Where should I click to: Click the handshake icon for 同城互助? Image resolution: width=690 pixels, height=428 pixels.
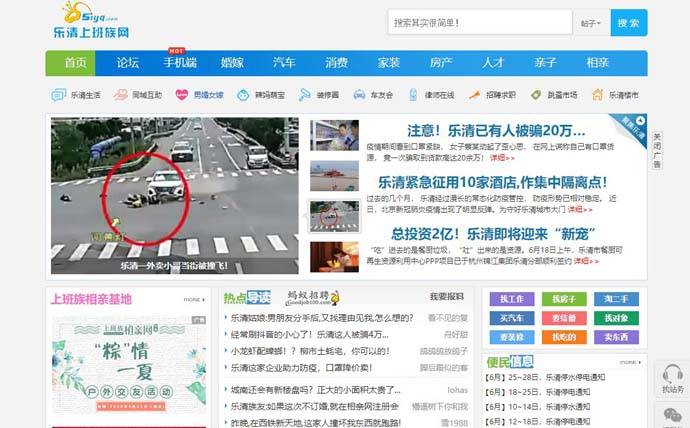[x=120, y=95]
